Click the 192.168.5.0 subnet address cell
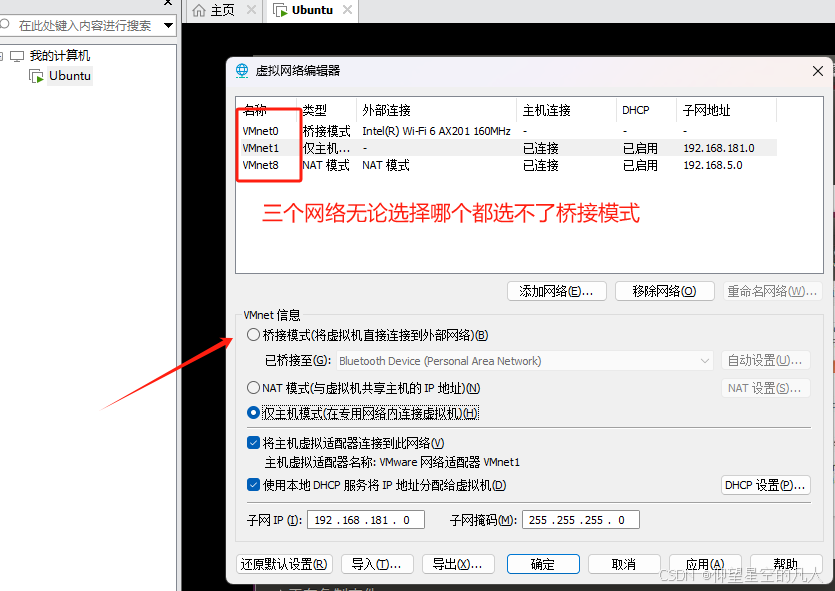Viewport: 835px width, 591px height. (713, 165)
